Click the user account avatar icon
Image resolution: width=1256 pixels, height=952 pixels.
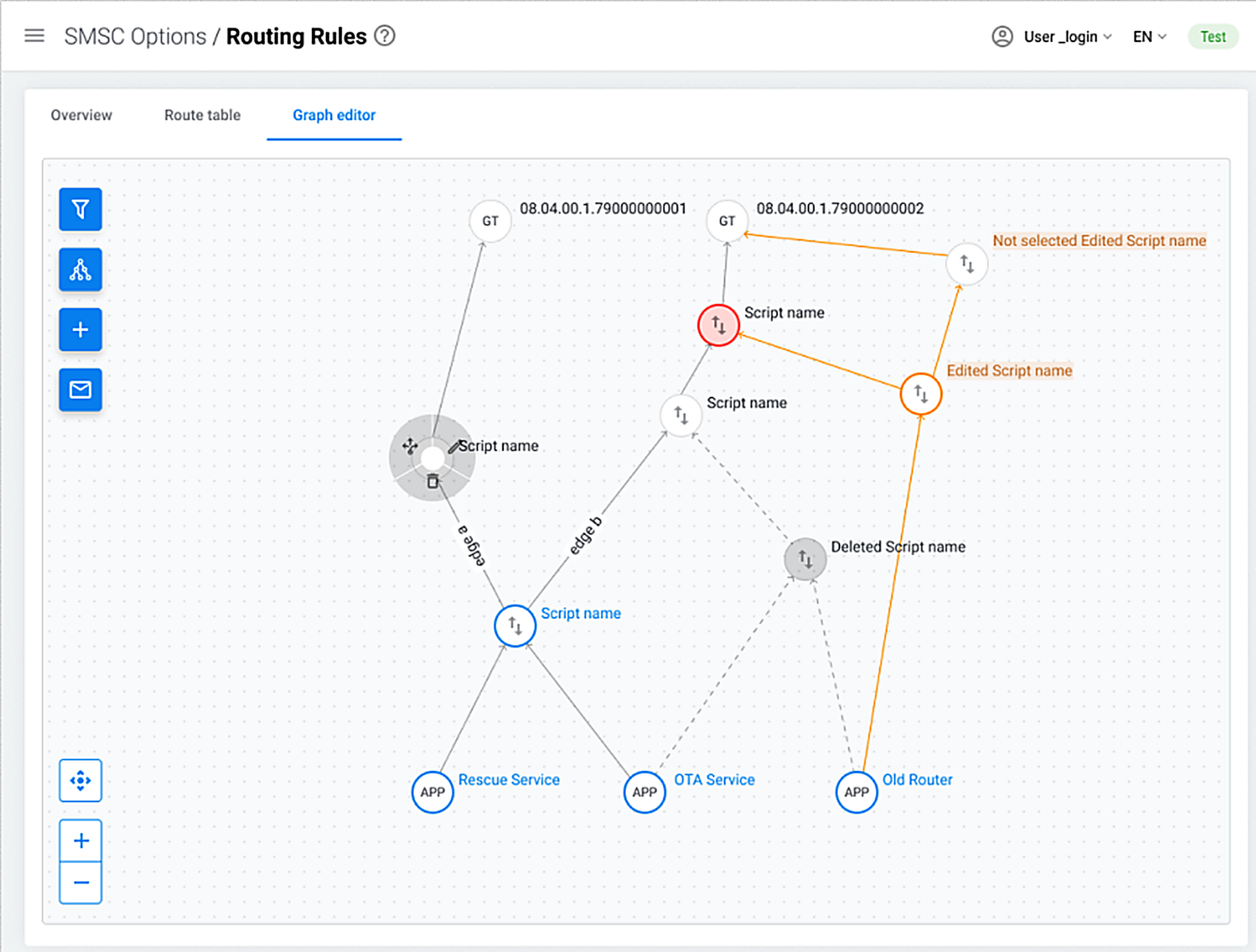pyautogui.click(x=1002, y=36)
